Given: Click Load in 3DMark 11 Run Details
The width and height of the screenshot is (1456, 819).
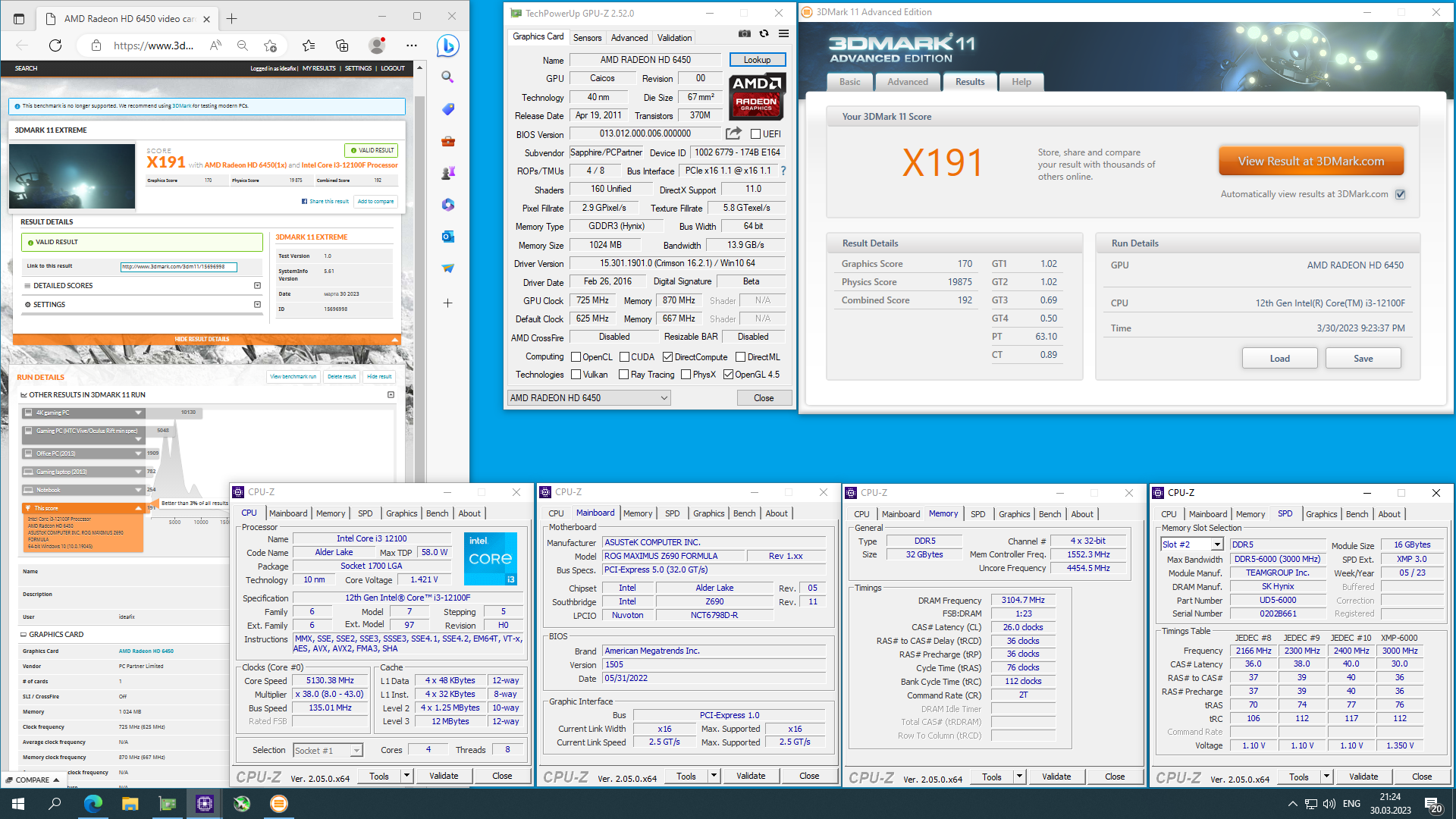Looking at the screenshot, I should 1279,359.
